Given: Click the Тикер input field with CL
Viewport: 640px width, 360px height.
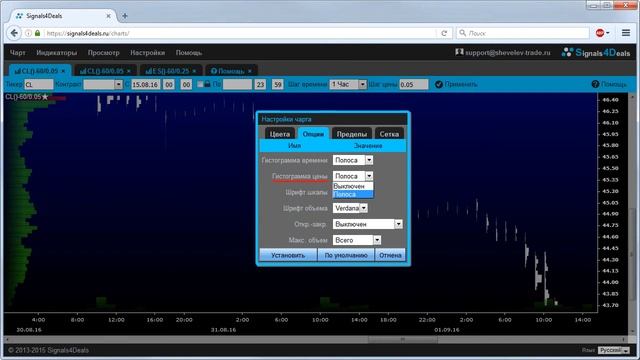Looking at the screenshot, I should pyautogui.click(x=38, y=84).
